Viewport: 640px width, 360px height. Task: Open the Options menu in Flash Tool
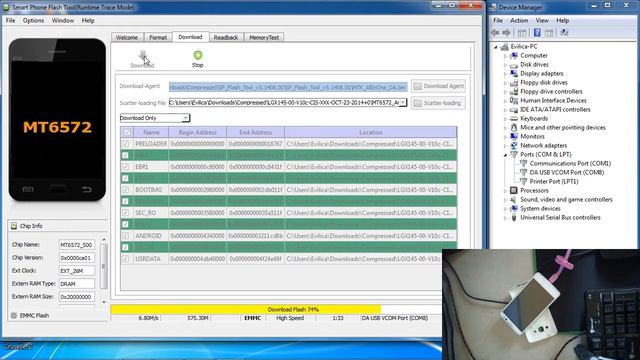[x=33, y=20]
